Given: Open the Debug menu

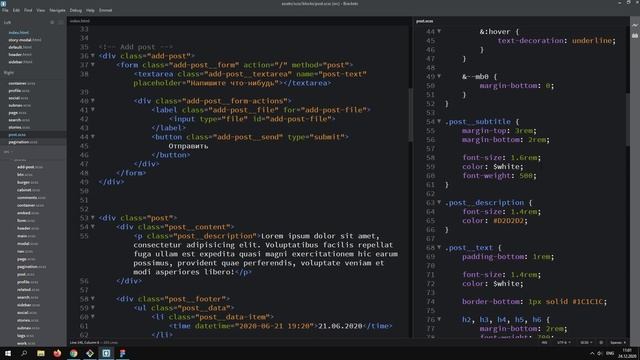Looking at the screenshot, I should pos(76,10).
